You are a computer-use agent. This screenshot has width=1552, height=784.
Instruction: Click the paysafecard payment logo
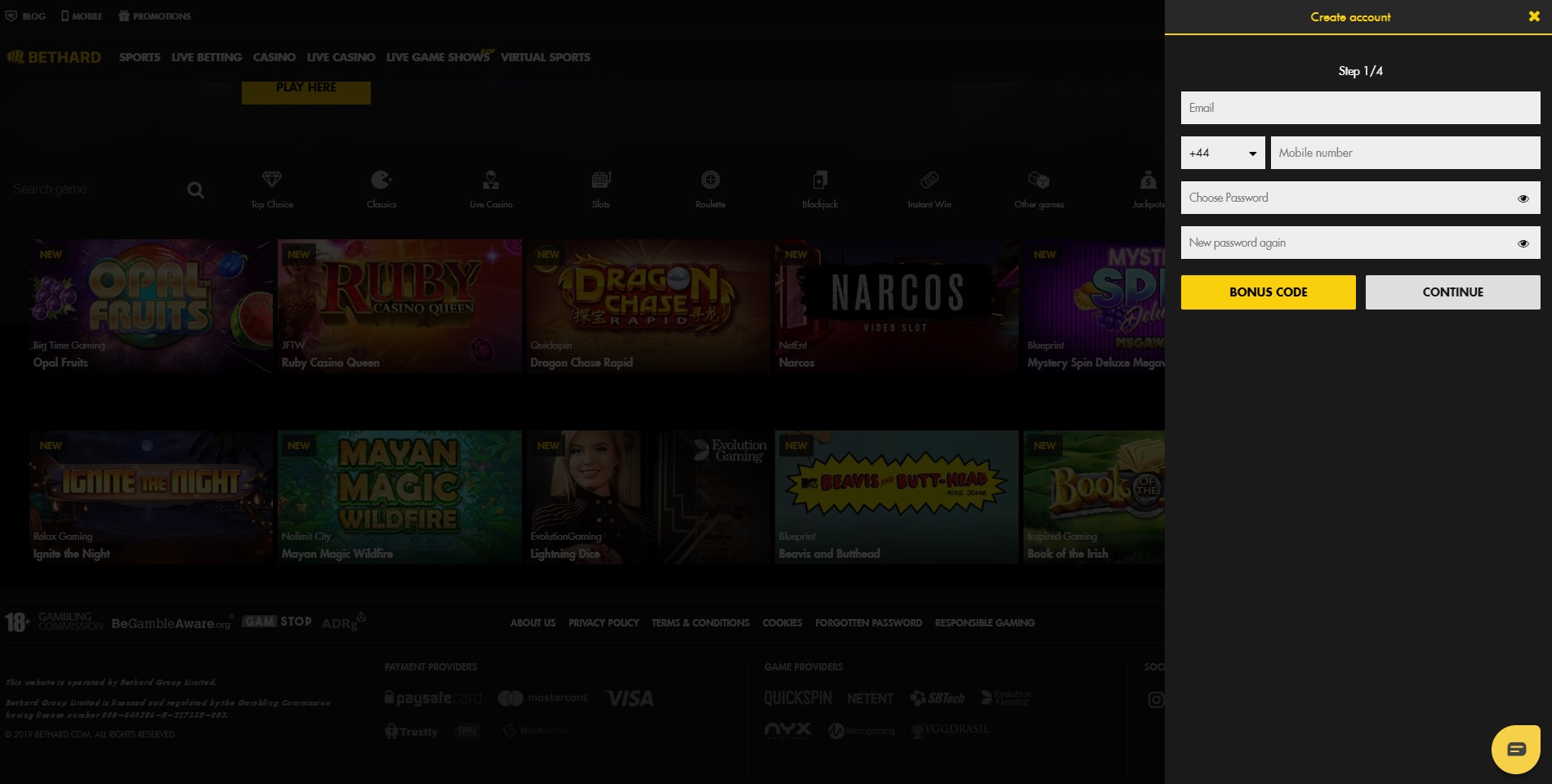433,698
